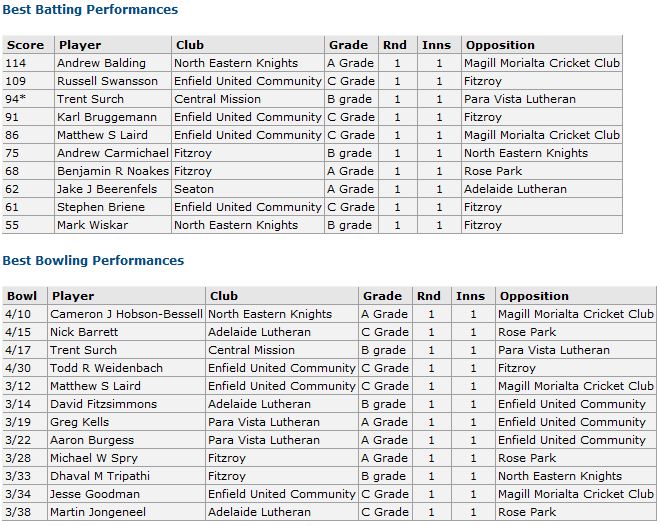Click player name Andrew Balding

[x=101, y=63]
